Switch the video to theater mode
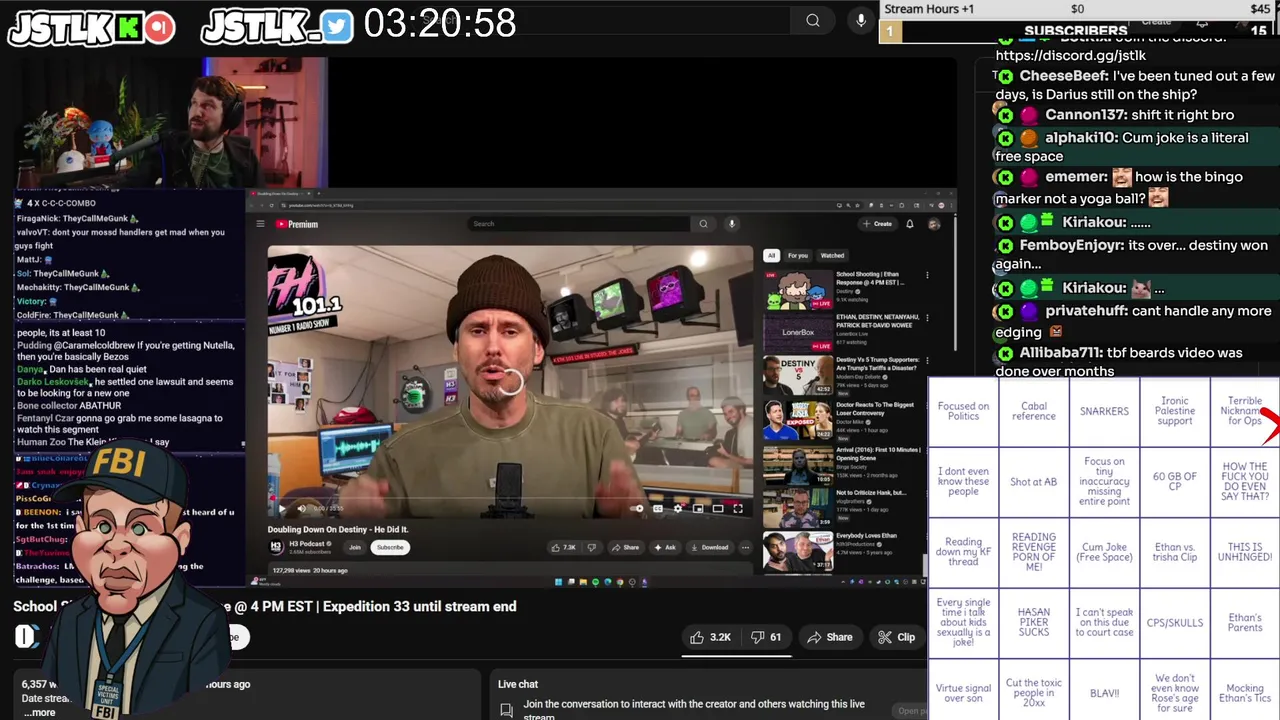 (718, 508)
